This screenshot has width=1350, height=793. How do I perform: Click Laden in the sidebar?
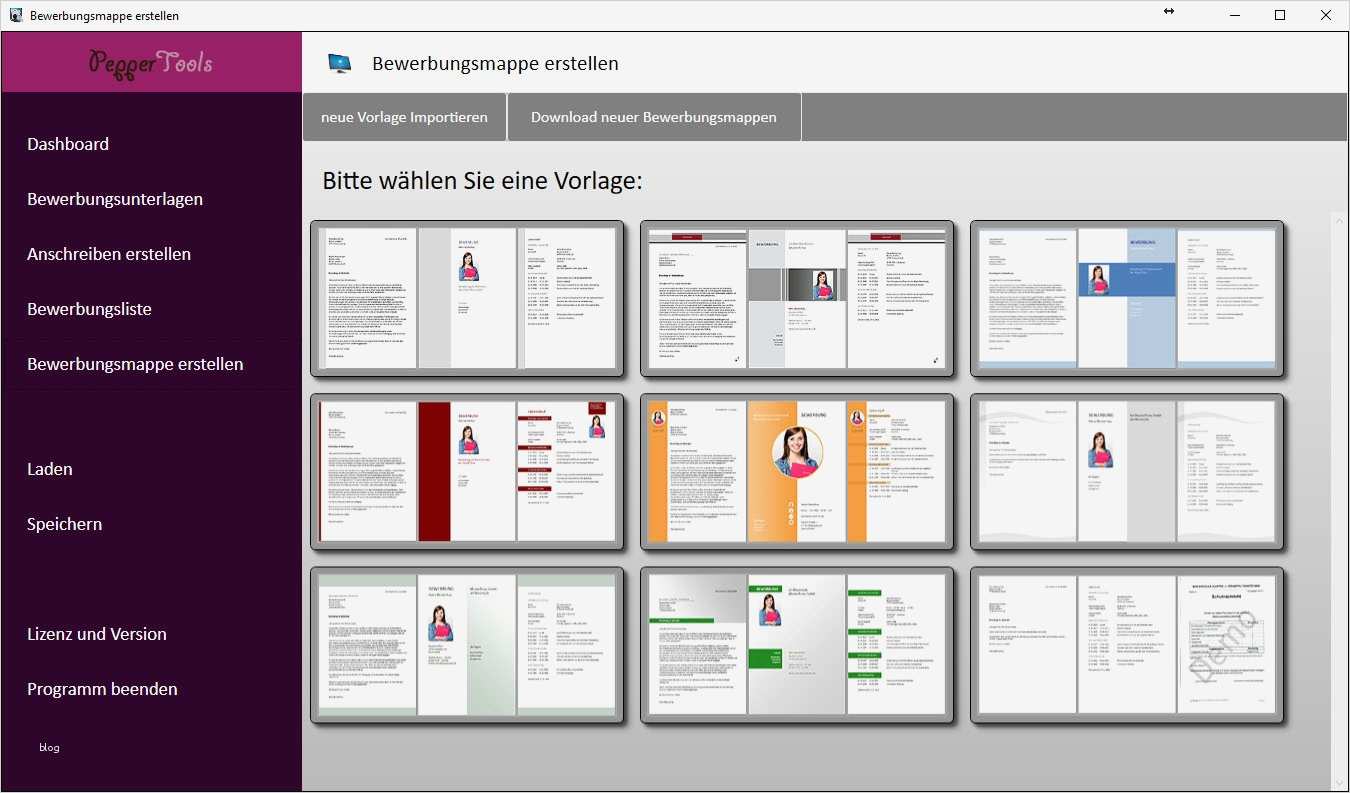[49, 469]
